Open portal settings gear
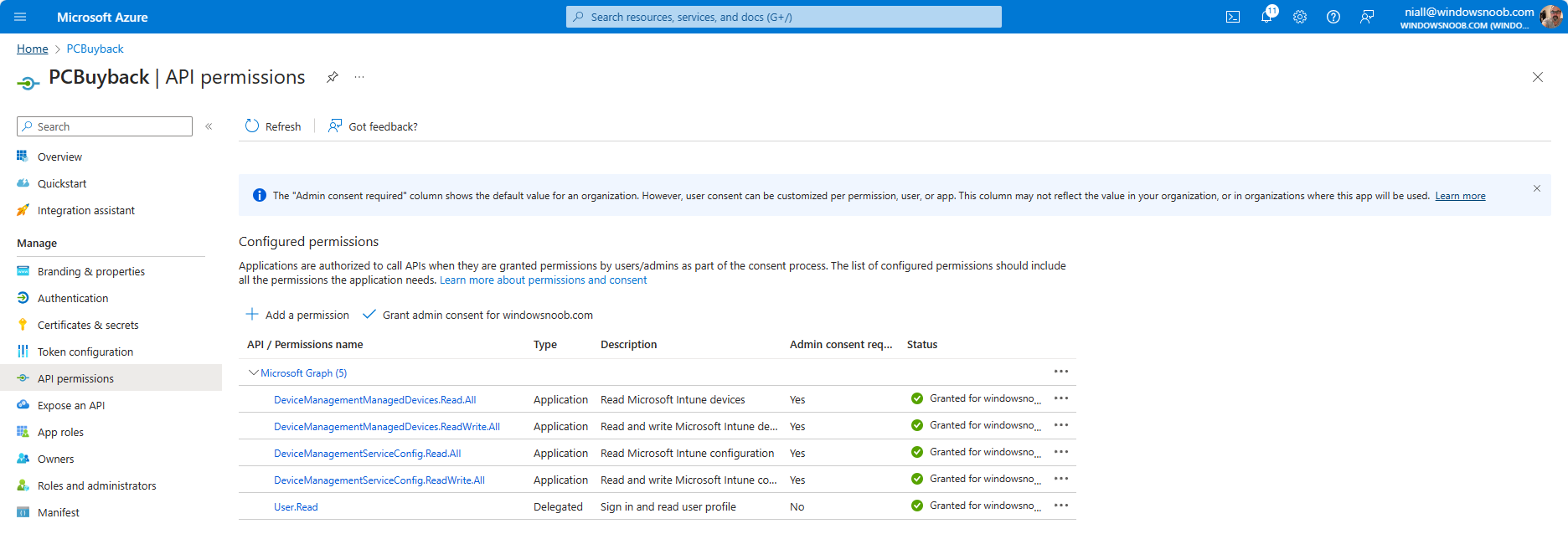This screenshot has width=1568, height=534. pyautogui.click(x=1300, y=17)
